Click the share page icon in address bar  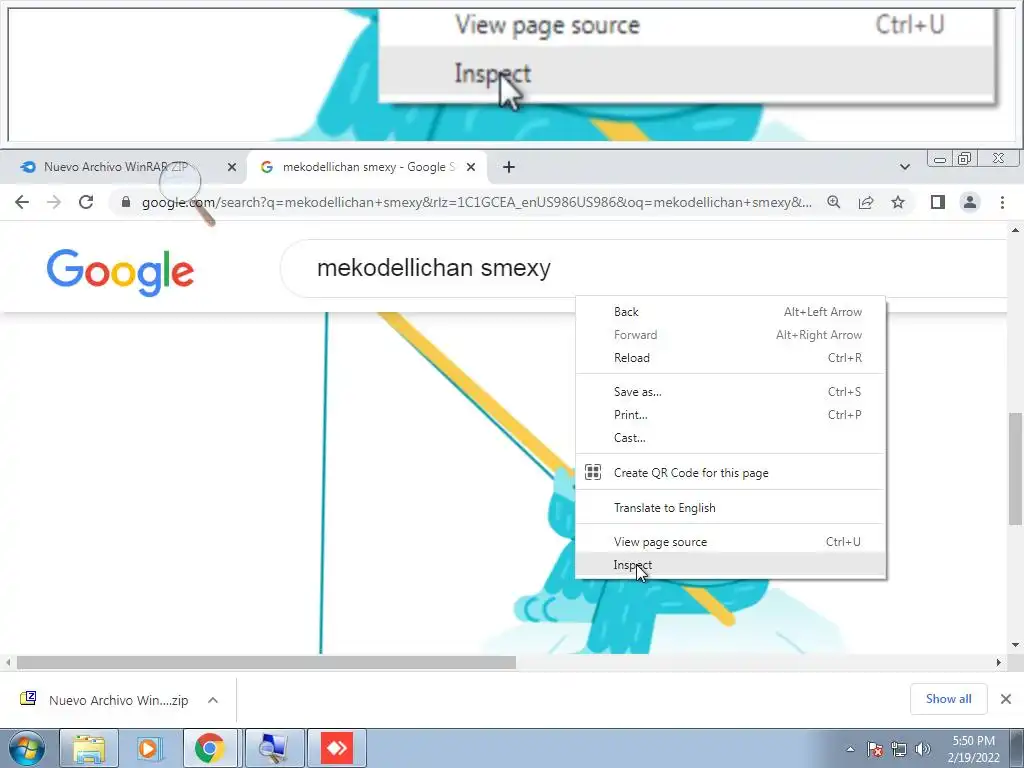click(x=866, y=202)
